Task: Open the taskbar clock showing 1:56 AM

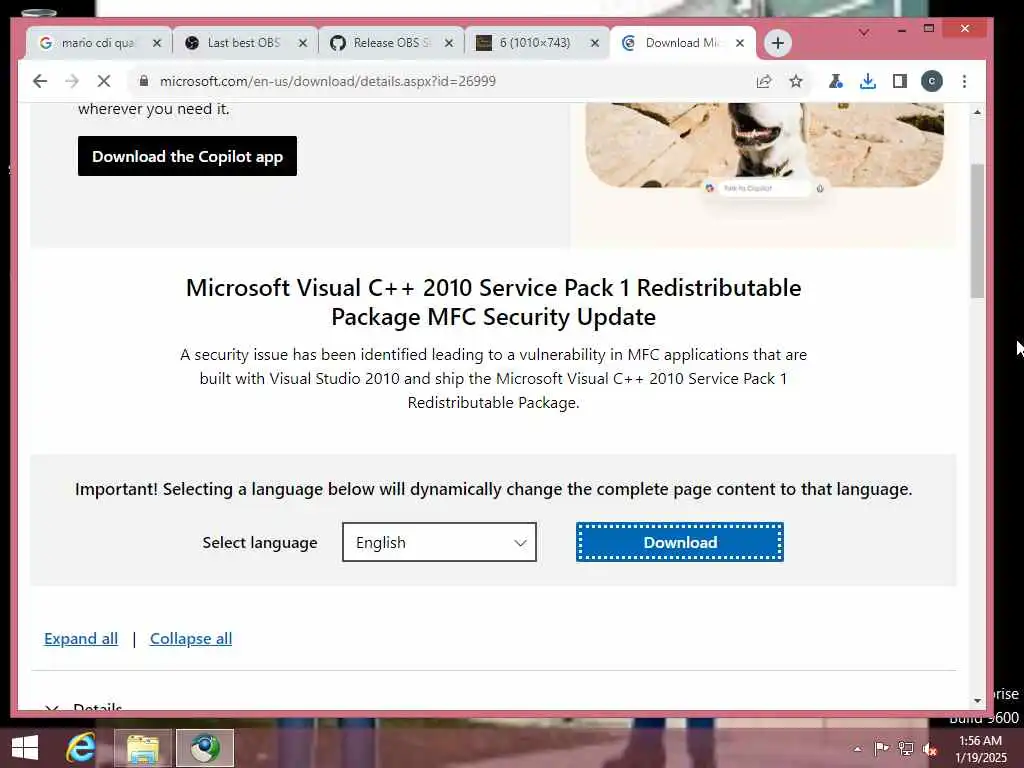Action: [980, 749]
